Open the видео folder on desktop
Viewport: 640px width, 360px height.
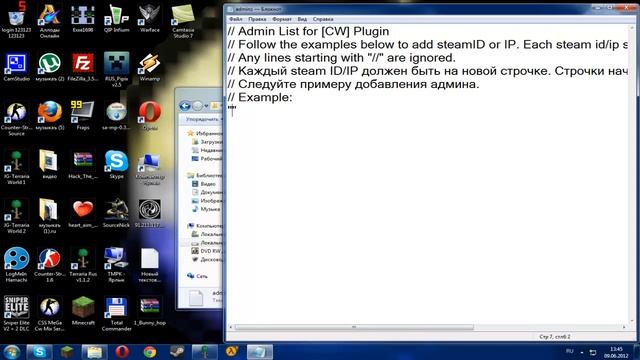49,164
